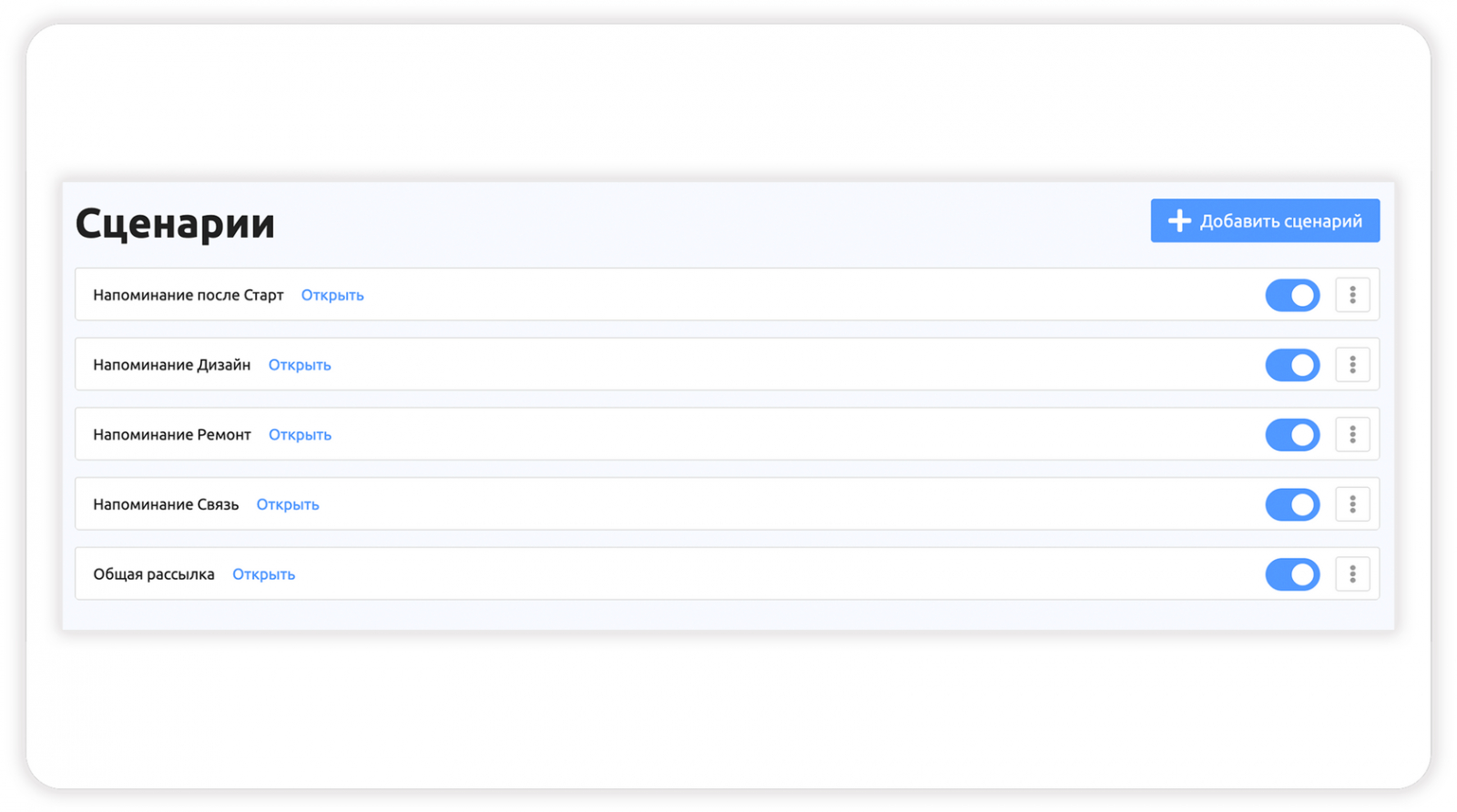The height and width of the screenshot is (812, 1457).
Task: Click the Сценарии page heading
Action: tap(175, 223)
